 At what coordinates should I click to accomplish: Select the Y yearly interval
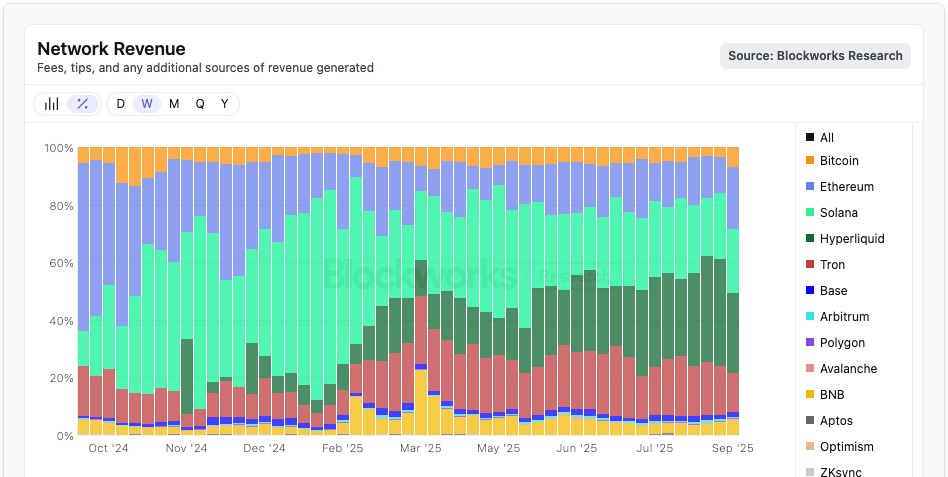point(224,104)
